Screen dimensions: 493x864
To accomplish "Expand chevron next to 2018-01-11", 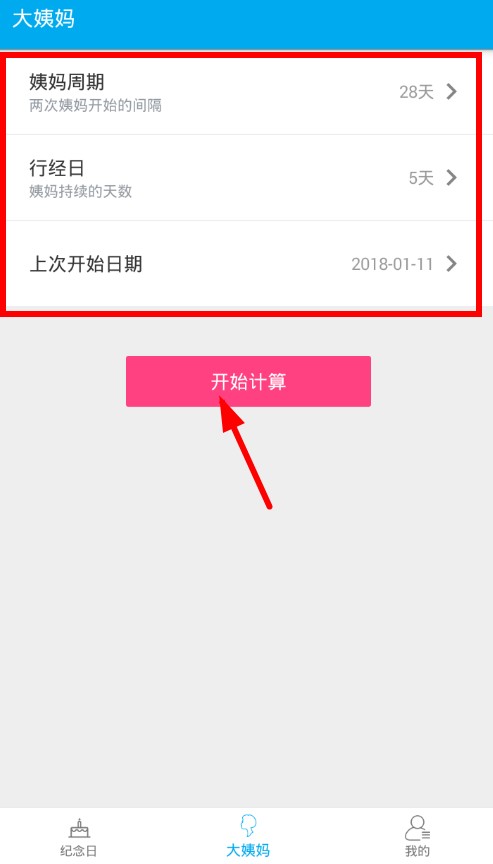I will click(452, 264).
